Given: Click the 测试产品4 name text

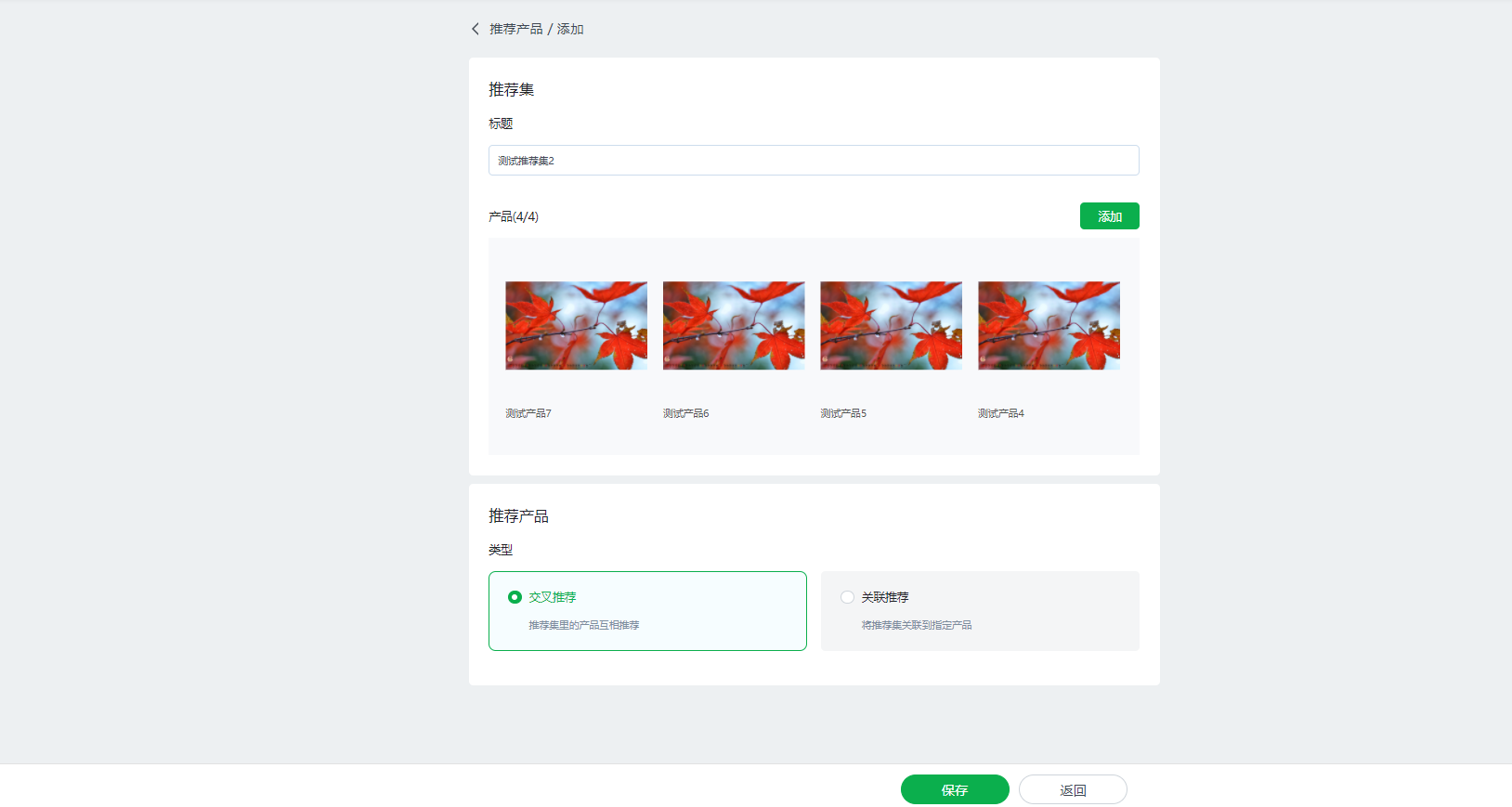Looking at the screenshot, I should point(1000,413).
